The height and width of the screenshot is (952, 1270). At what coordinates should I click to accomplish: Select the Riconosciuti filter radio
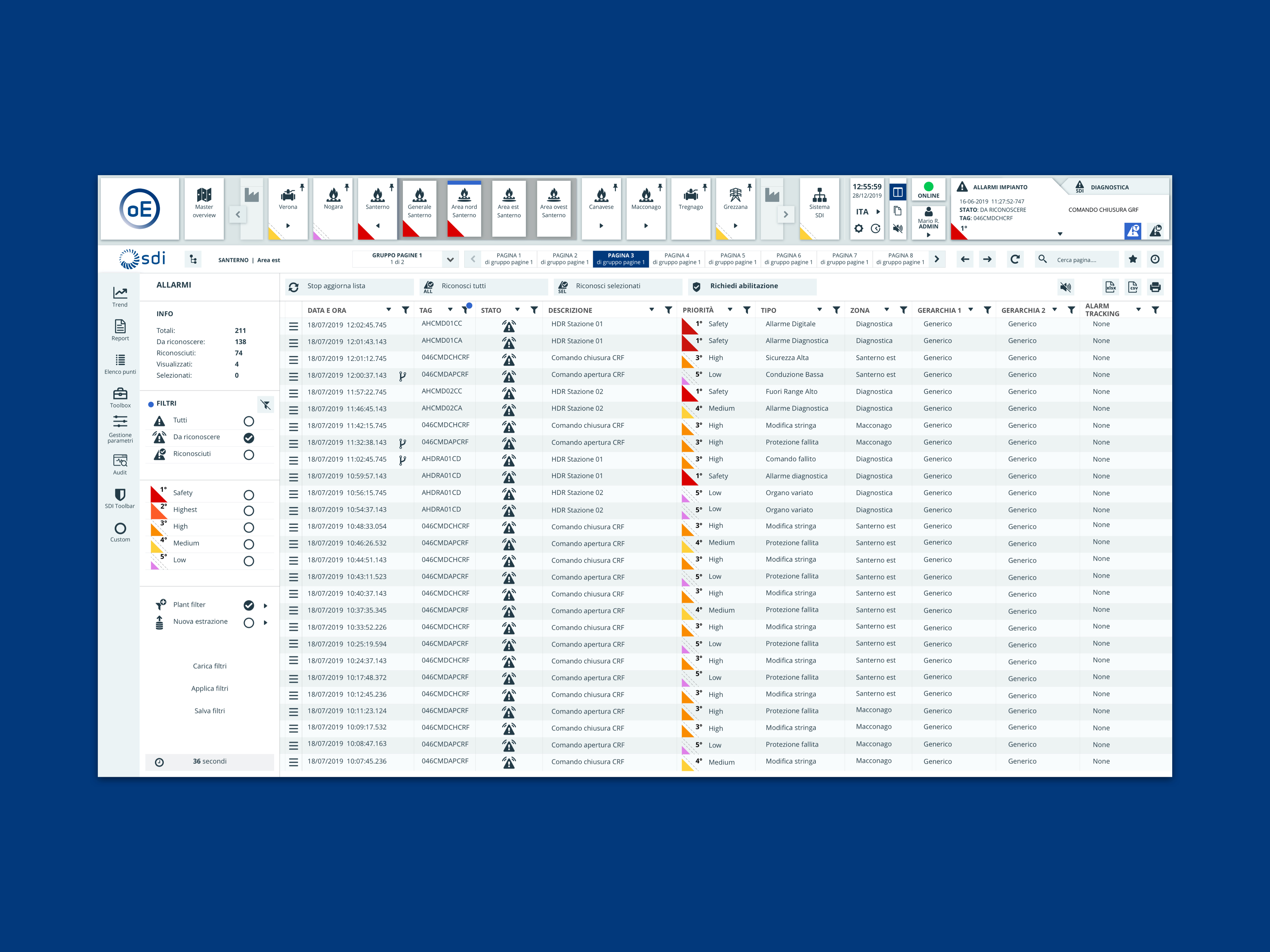coord(249,454)
